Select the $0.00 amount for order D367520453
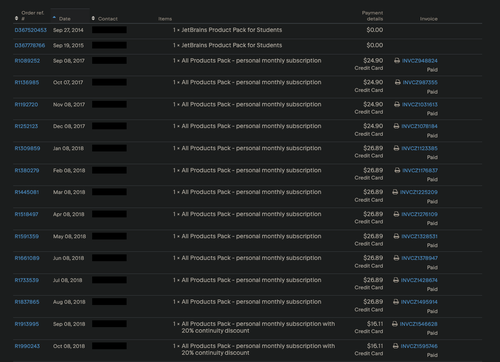500x362 pixels. pyautogui.click(x=375, y=30)
